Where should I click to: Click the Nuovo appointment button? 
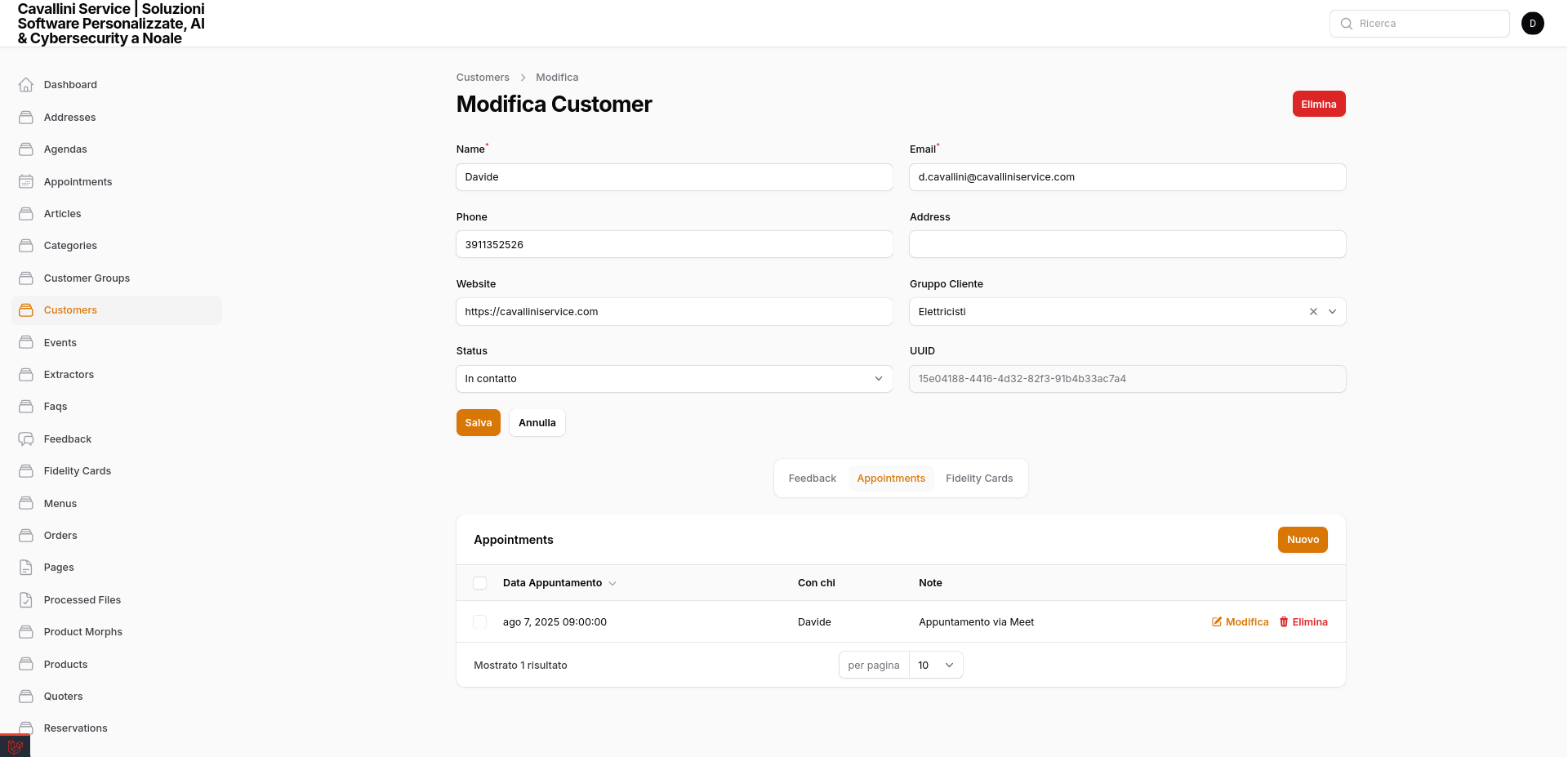tap(1302, 540)
